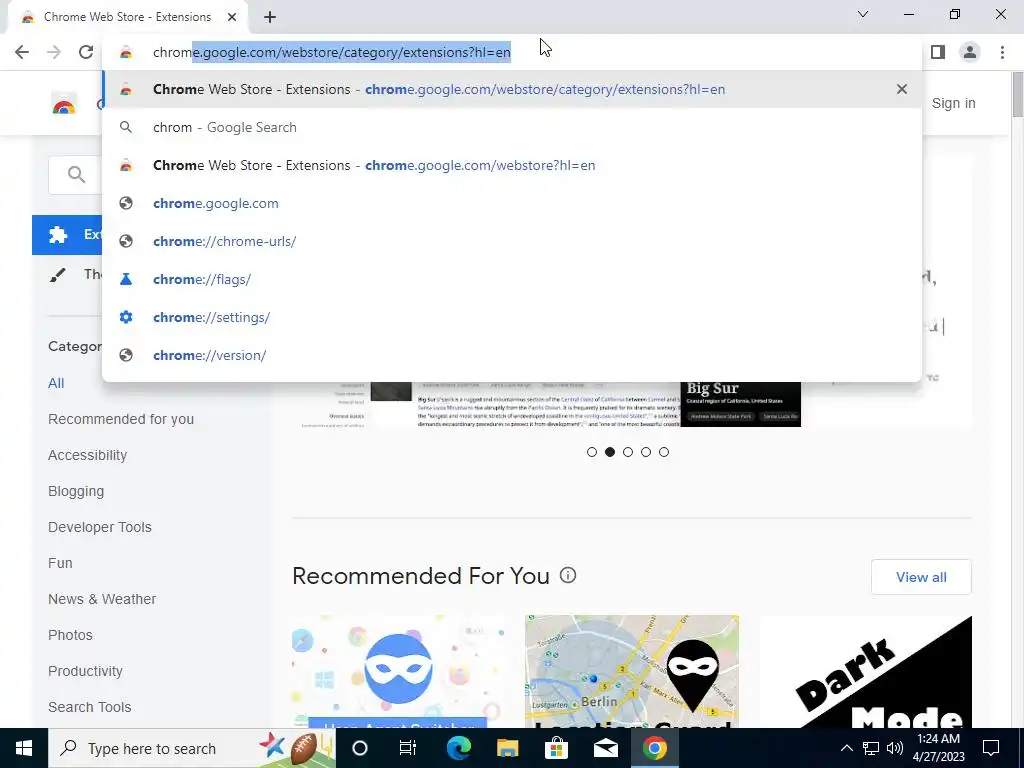
Task: Open Microsoft Store from taskbar
Action: [556, 748]
